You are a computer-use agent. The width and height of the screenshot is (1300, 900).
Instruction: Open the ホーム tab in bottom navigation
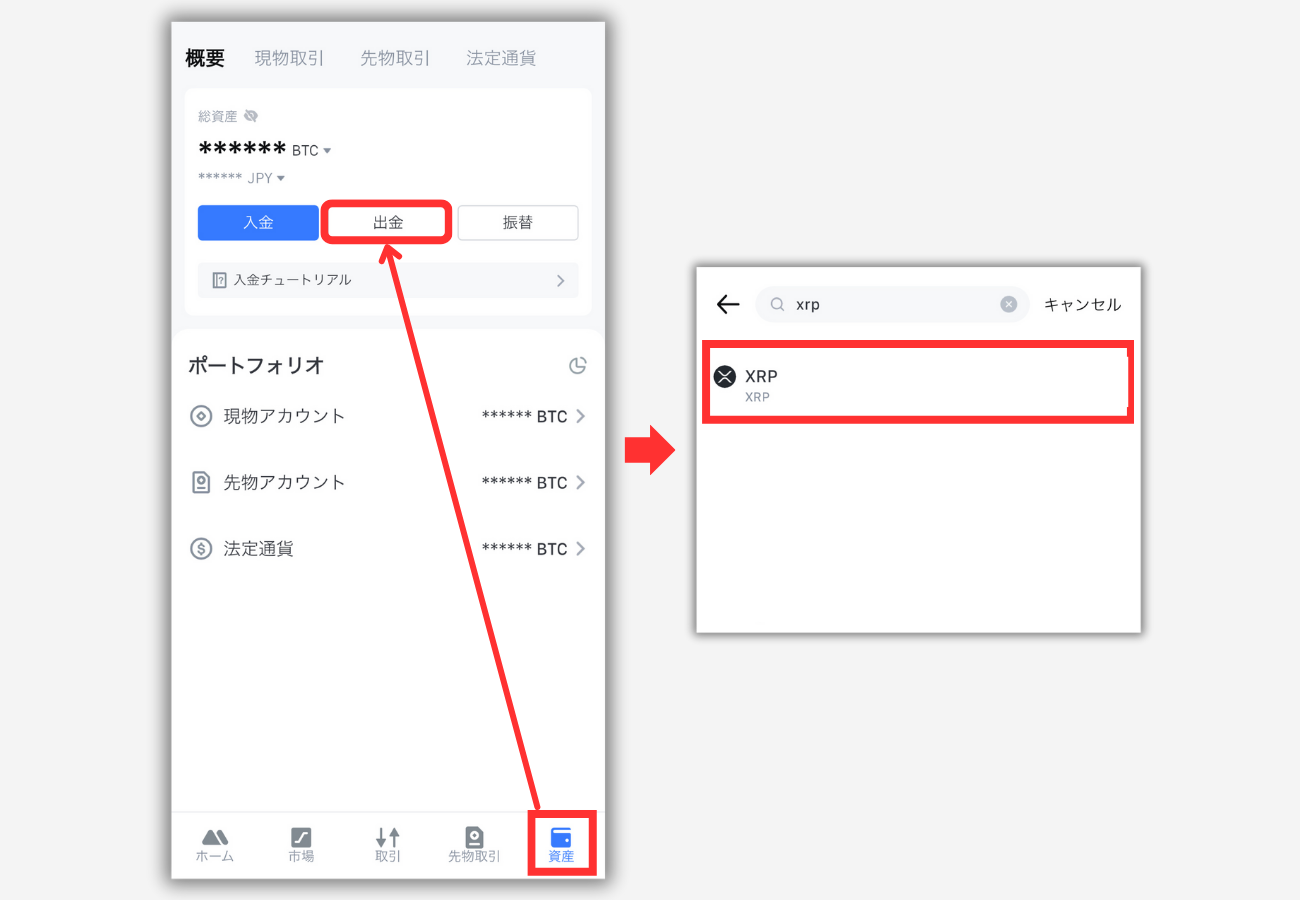pos(214,845)
